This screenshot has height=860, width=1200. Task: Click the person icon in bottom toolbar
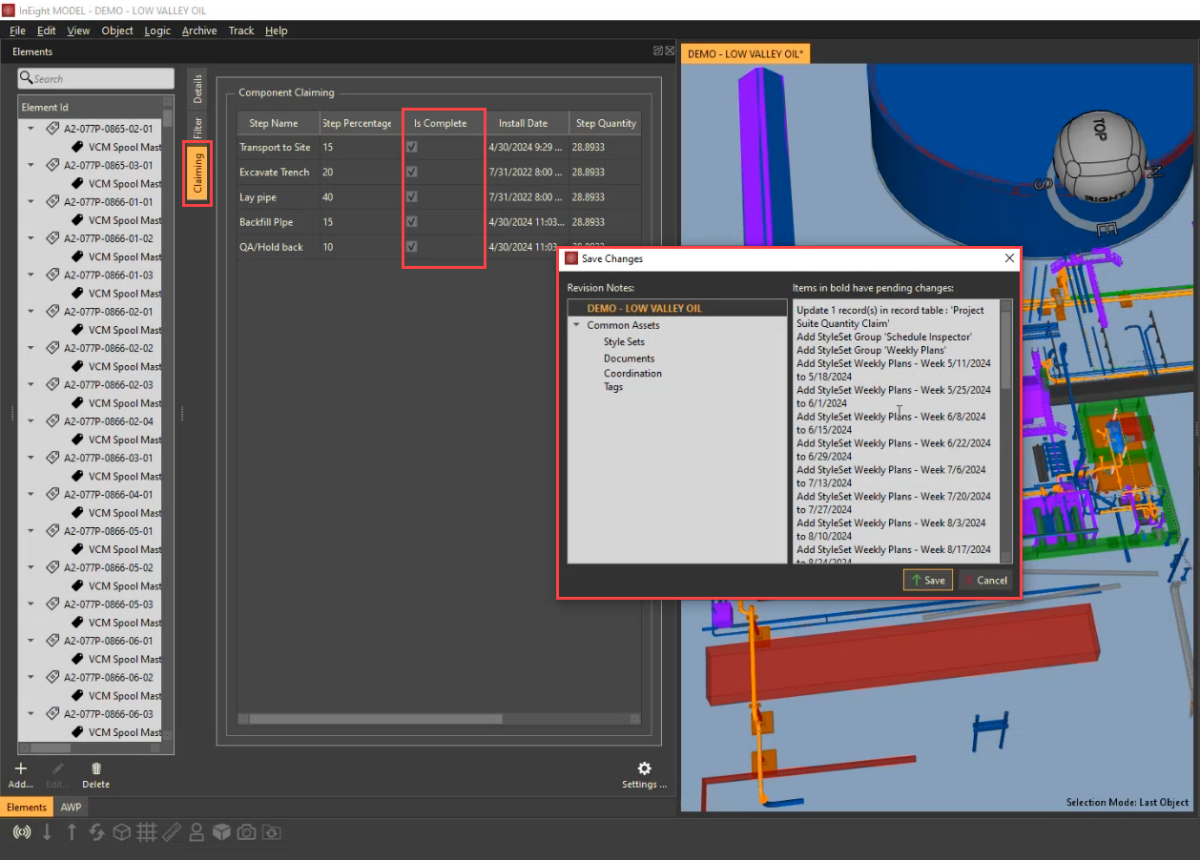pyautogui.click(x=197, y=832)
